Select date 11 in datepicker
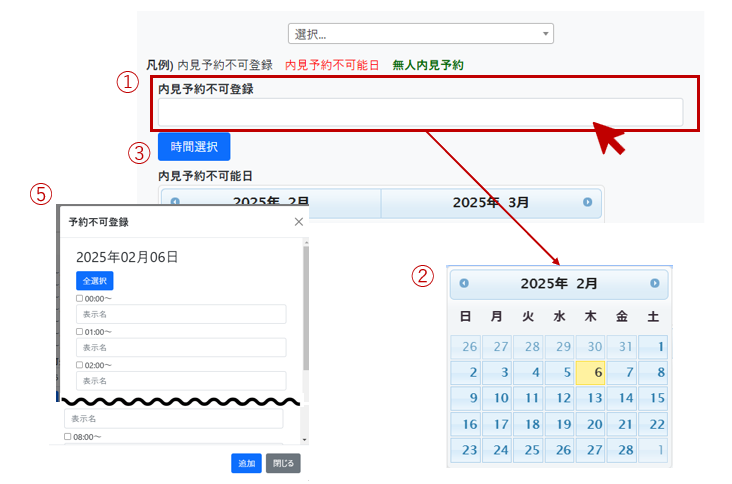 pos(528,398)
